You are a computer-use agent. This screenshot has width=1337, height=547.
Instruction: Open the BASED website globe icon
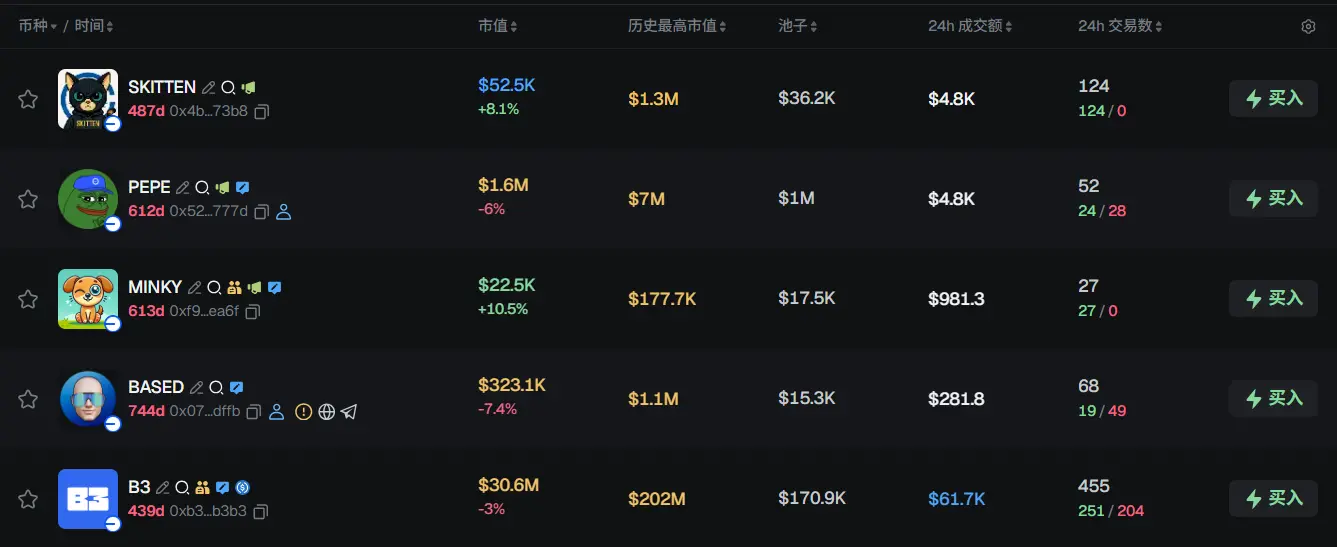[x=326, y=412]
